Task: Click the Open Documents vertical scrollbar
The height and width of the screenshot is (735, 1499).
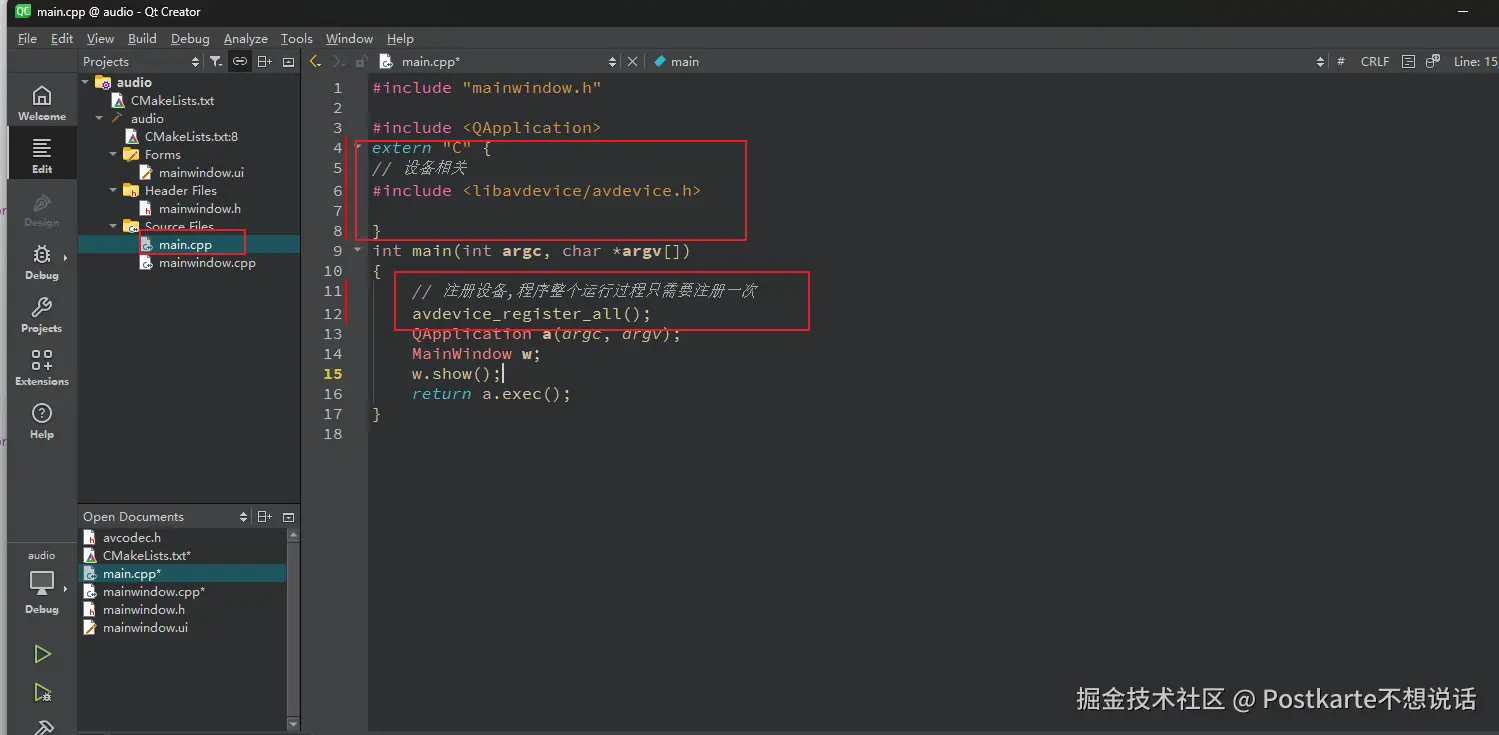Action: coord(293,630)
